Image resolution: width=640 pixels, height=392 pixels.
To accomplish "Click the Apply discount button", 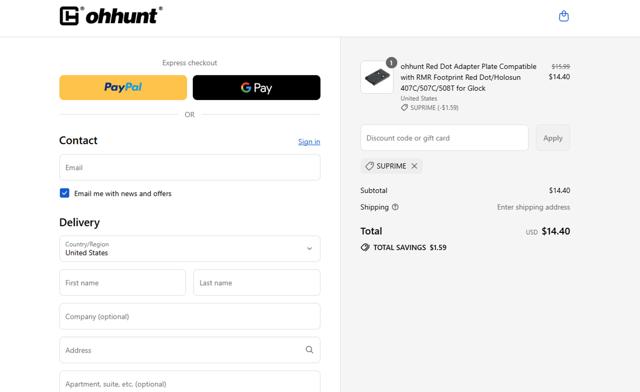I will tap(553, 138).
